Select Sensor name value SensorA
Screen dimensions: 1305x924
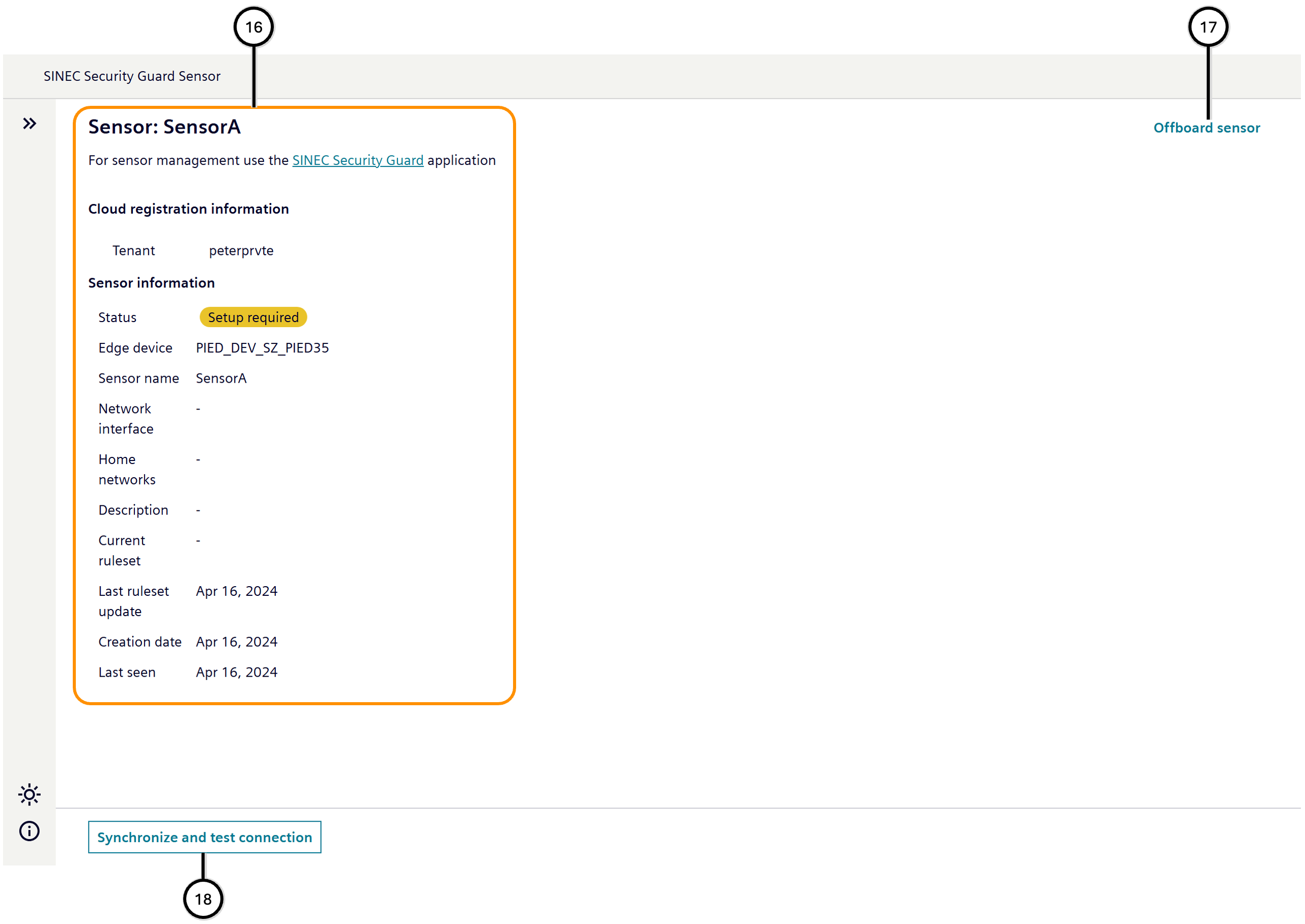[x=221, y=379]
